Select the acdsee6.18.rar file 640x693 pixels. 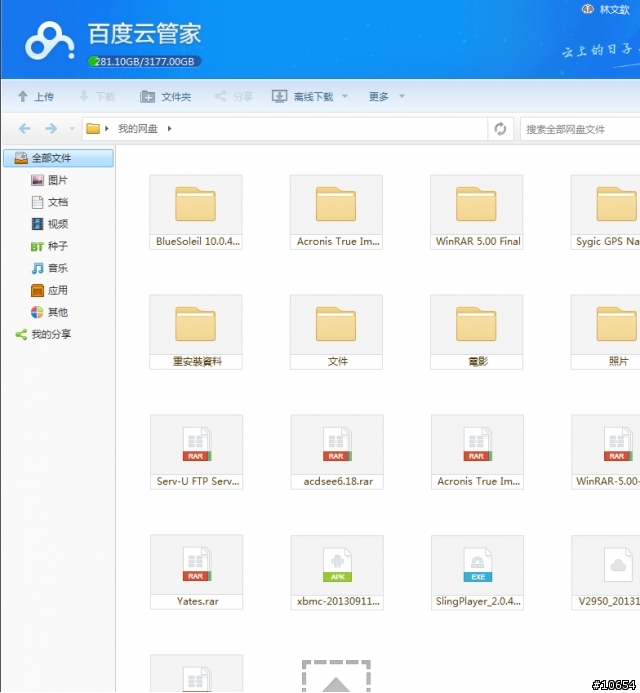point(337,452)
